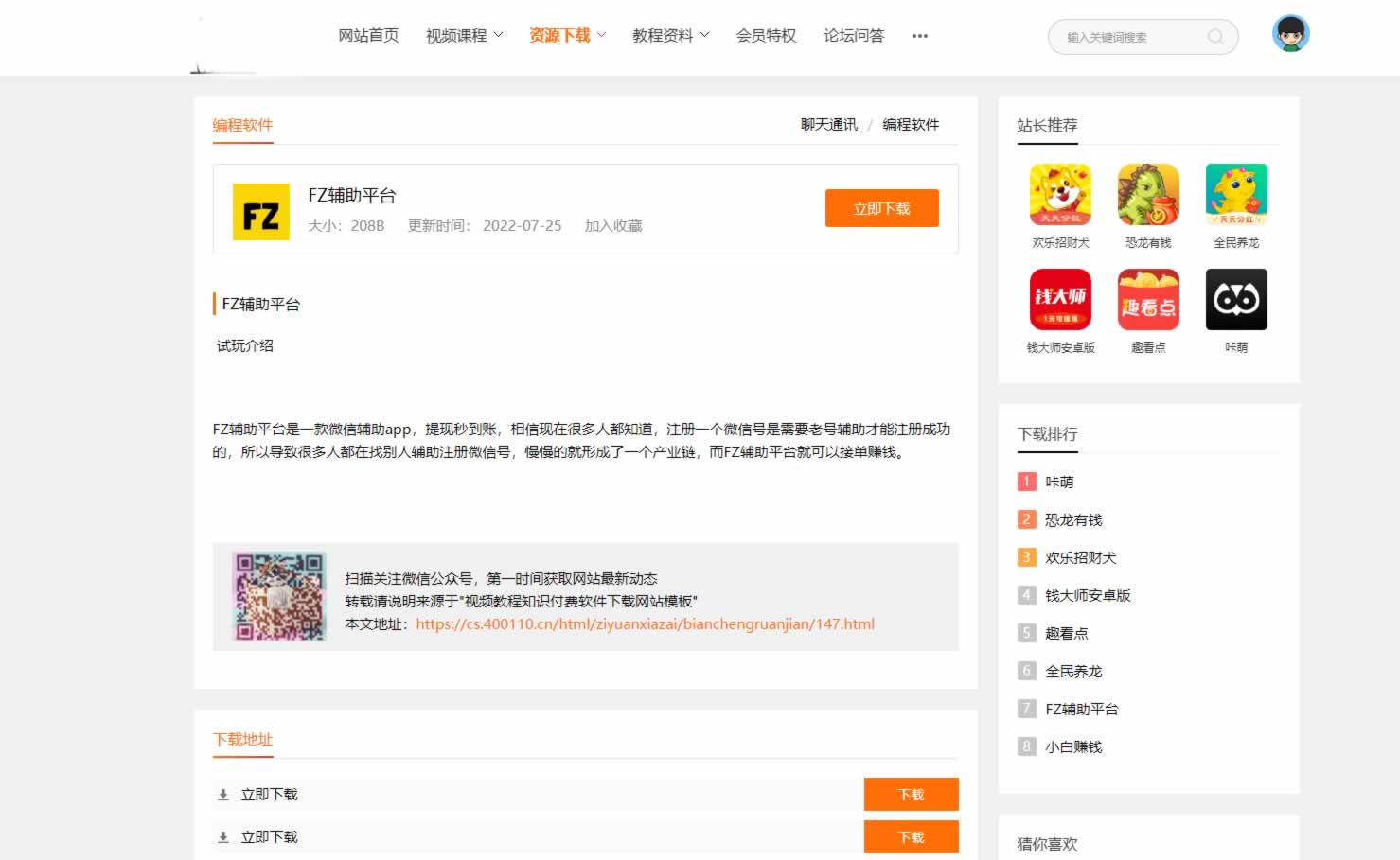
Task: Open the three-dots more menu
Action: 919,36
